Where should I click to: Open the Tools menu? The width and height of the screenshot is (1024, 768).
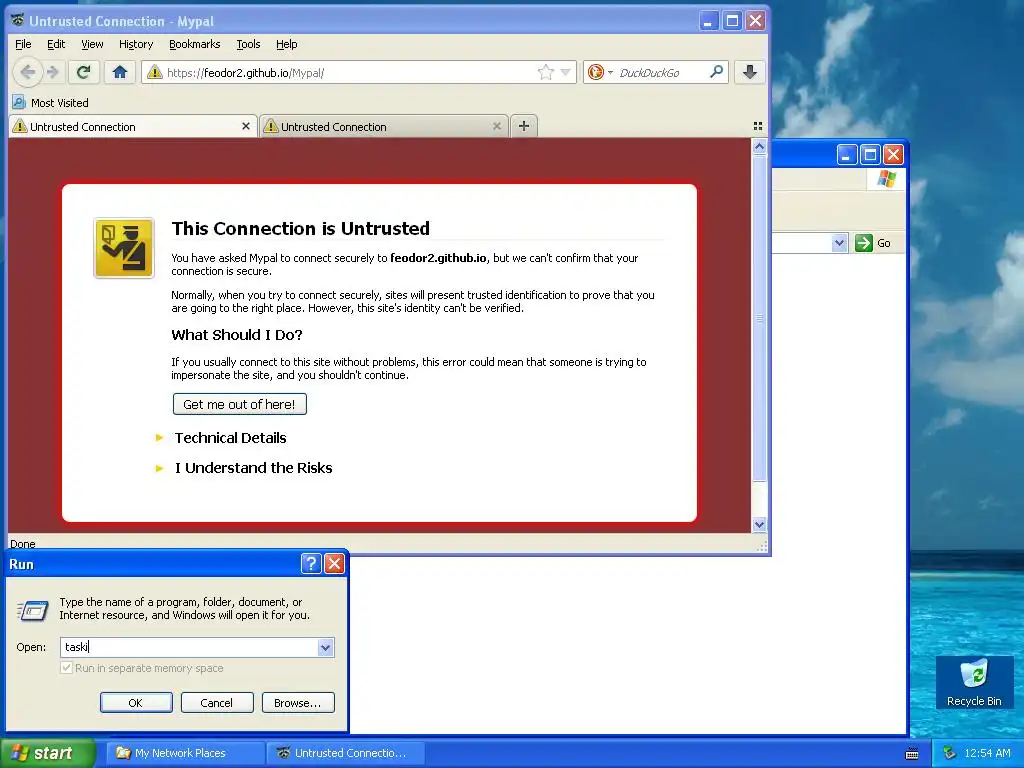pyautogui.click(x=248, y=44)
